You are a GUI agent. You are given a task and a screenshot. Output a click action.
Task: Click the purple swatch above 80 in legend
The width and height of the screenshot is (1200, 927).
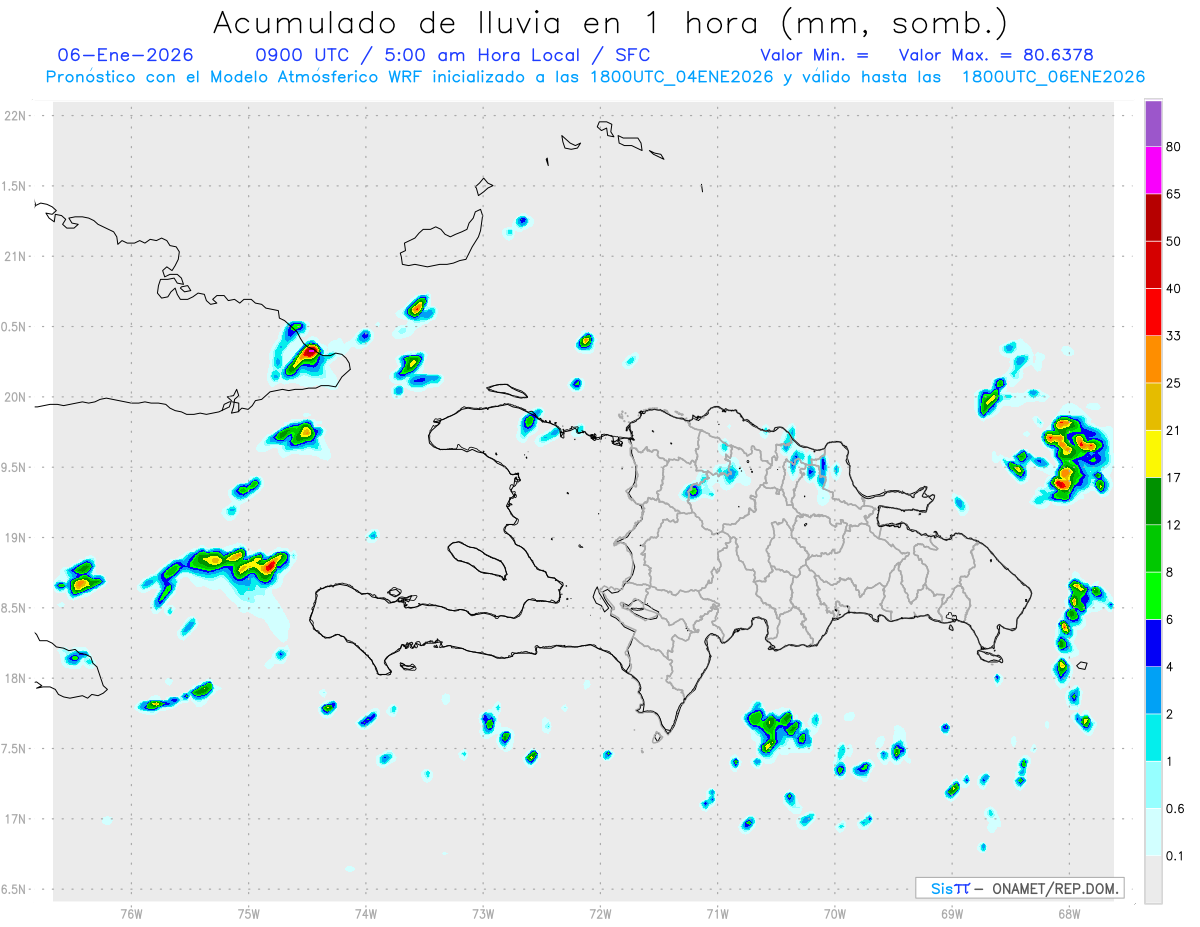[x=1153, y=123]
